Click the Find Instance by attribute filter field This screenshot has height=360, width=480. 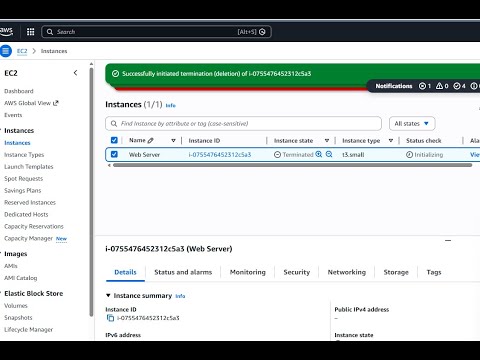(x=243, y=124)
